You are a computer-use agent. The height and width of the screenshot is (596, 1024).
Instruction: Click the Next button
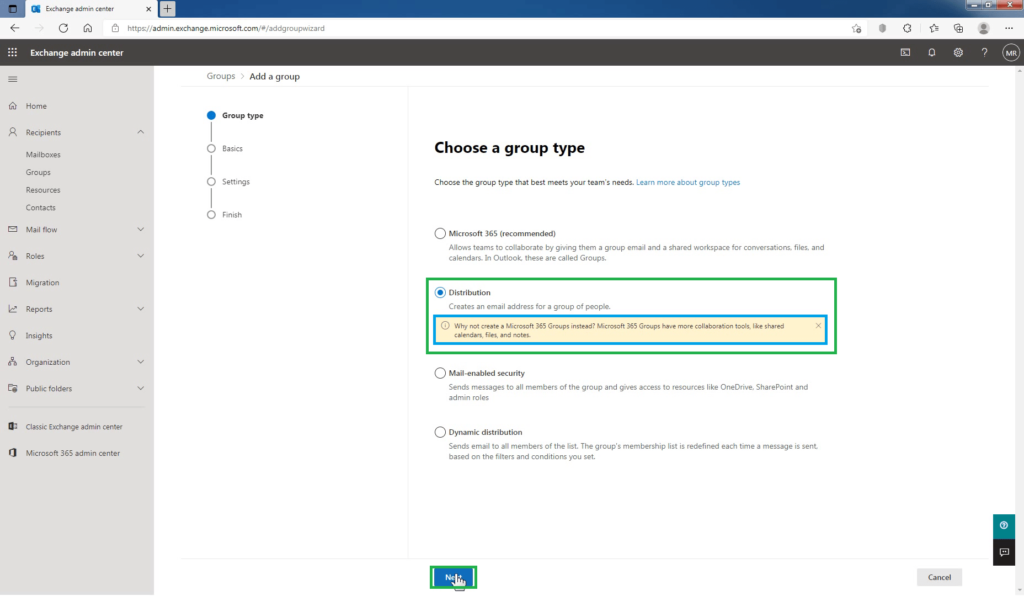pyautogui.click(x=453, y=577)
